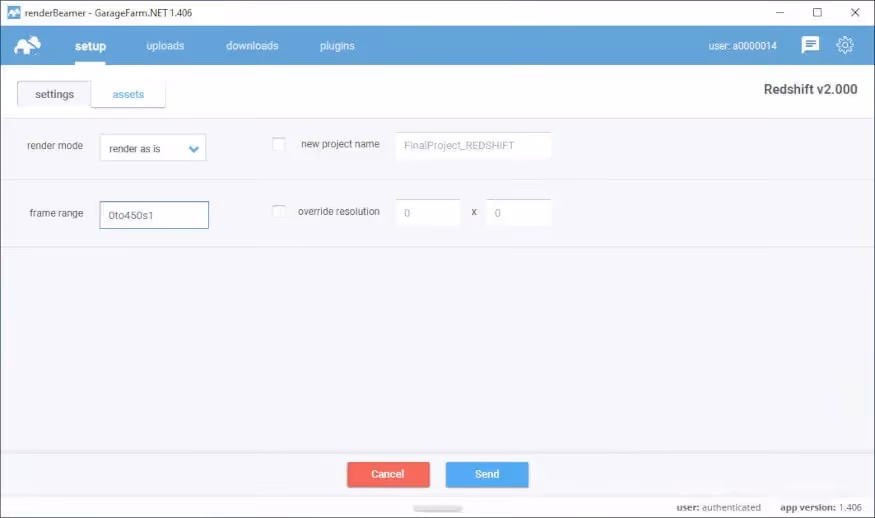Click the app version: 1.406 status text
Image resolution: width=875 pixels, height=518 pixels.
820,507
